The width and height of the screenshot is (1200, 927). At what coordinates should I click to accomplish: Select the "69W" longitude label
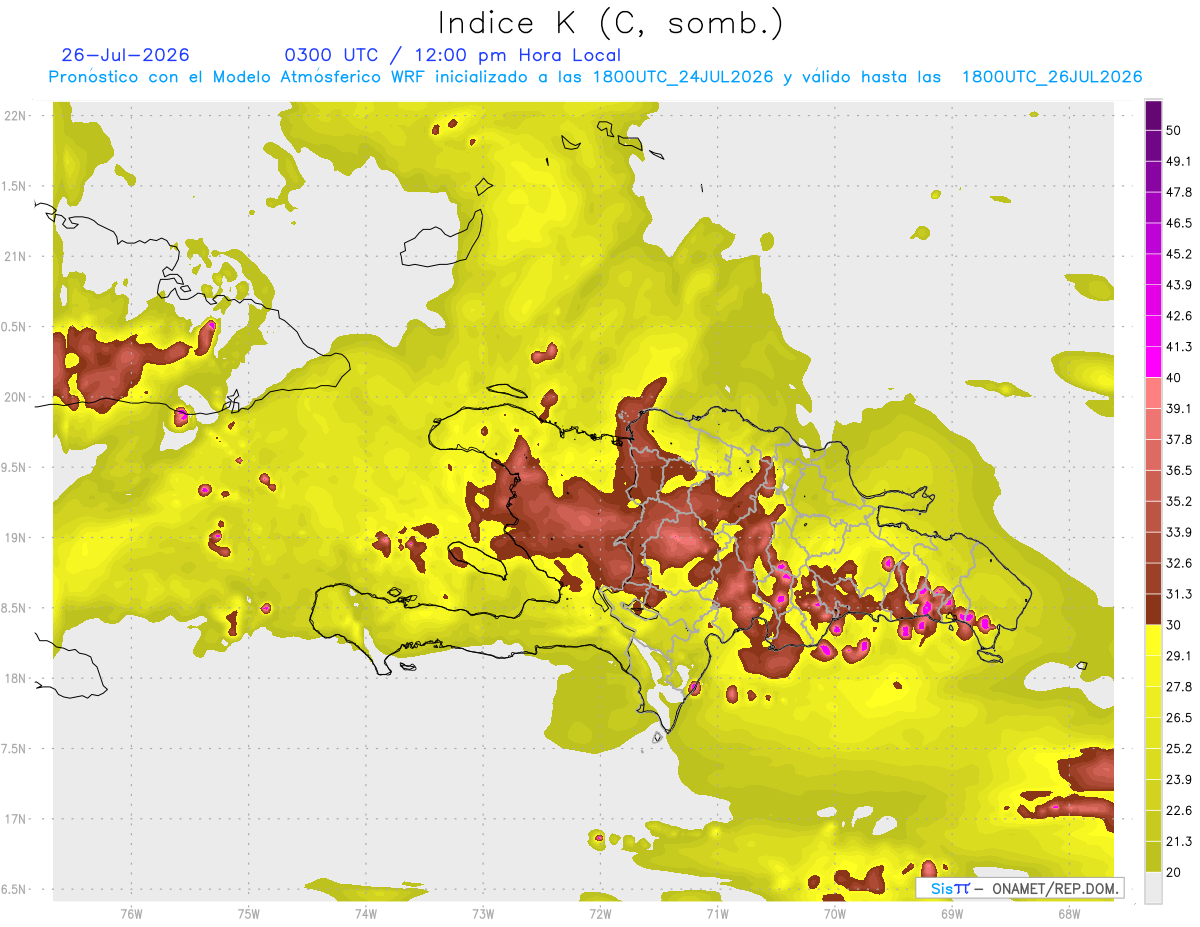click(x=952, y=913)
